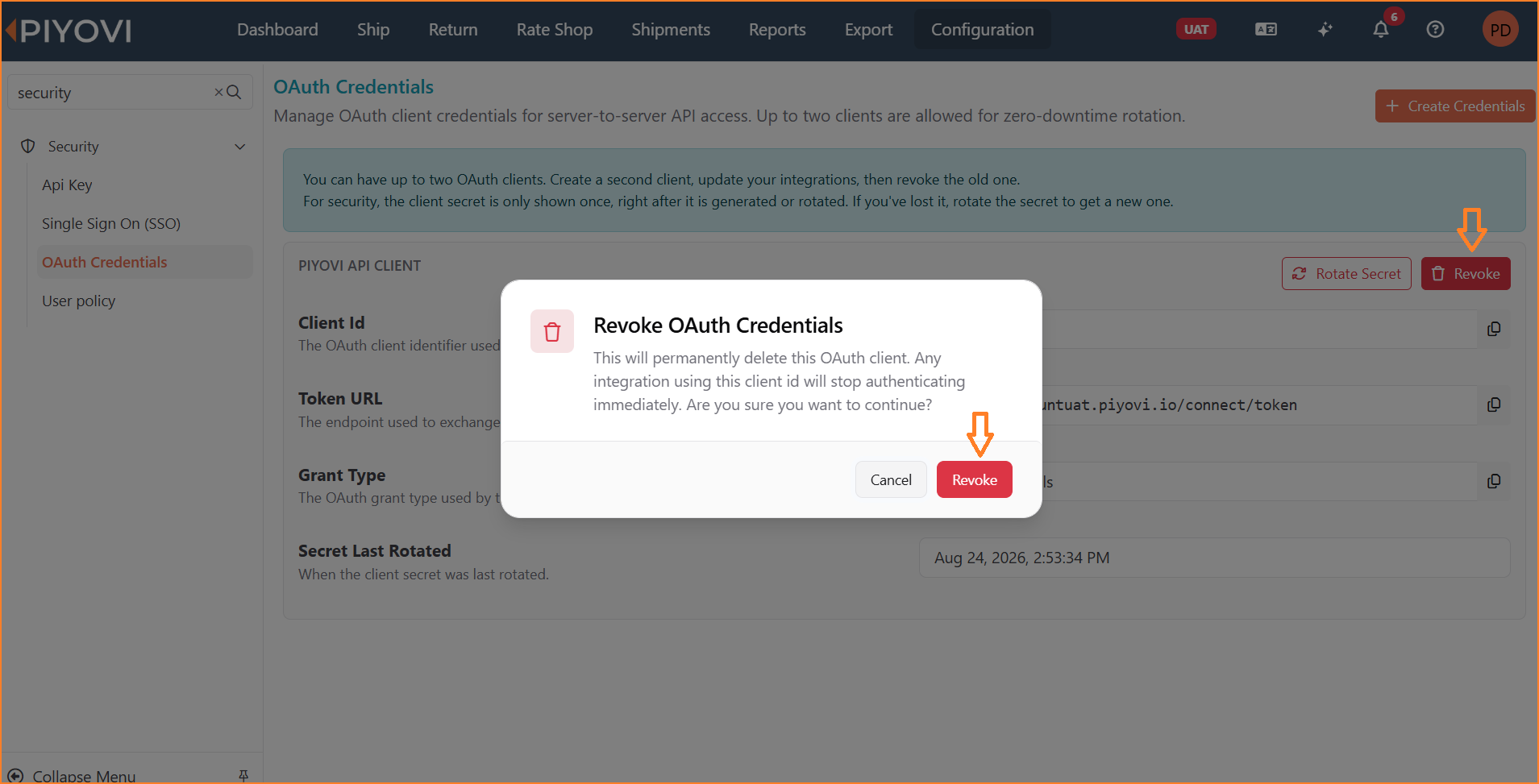Open the language translate icon
This screenshot has width=1539, height=784.
click(x=1266, y=29)
